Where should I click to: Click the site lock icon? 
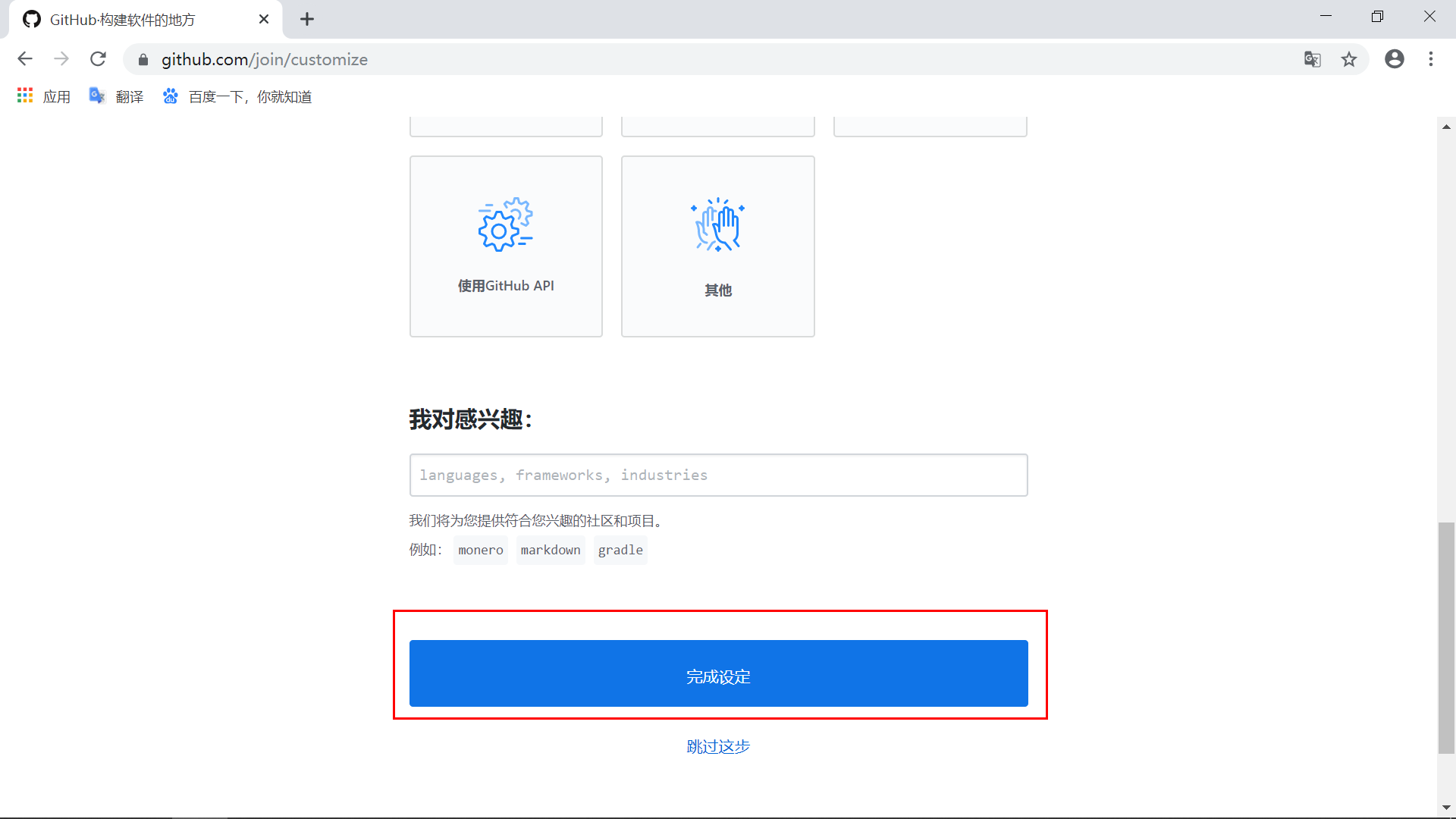coord(143,60)
